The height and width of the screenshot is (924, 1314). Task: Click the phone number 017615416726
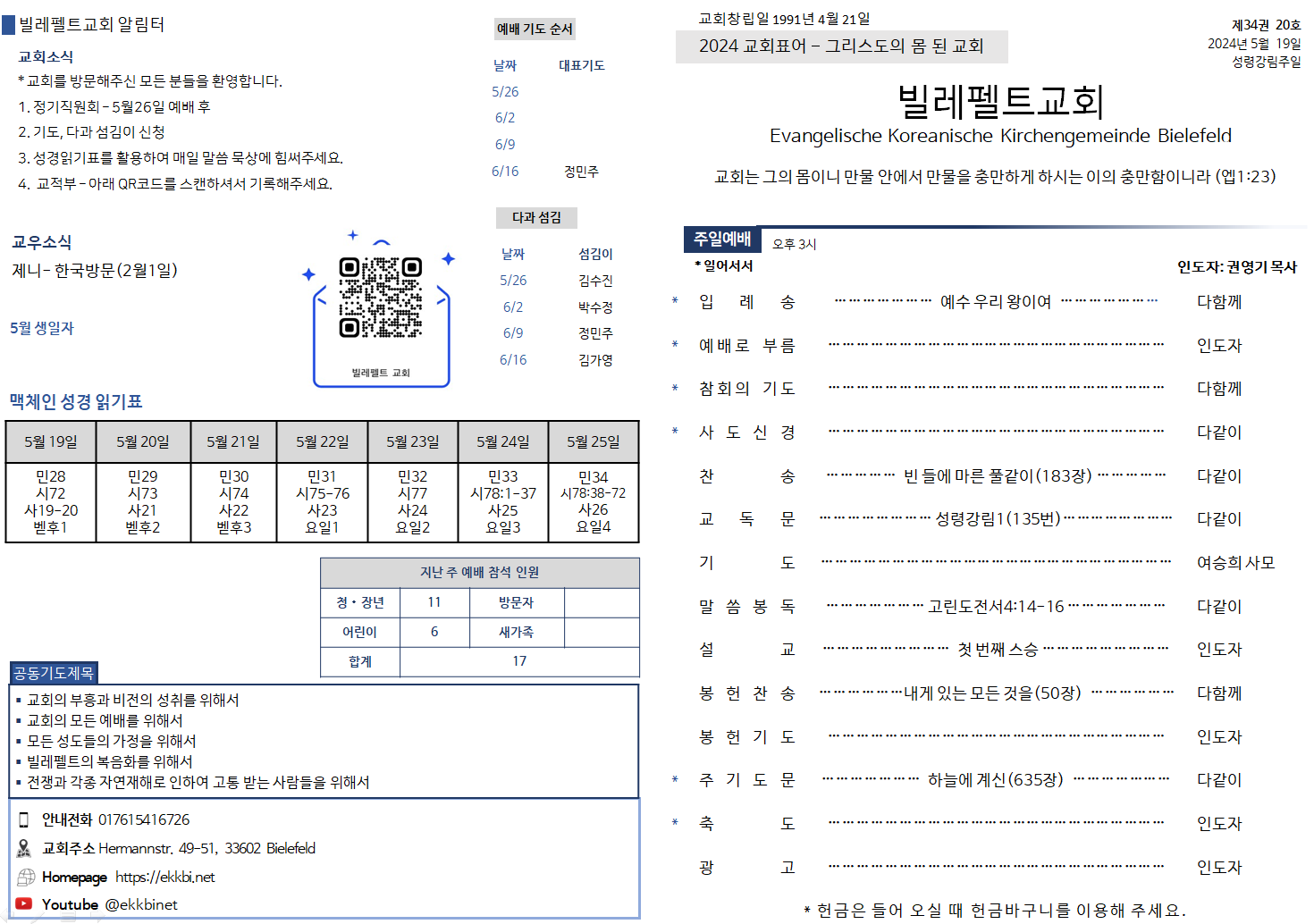click(x=144, y=819)
